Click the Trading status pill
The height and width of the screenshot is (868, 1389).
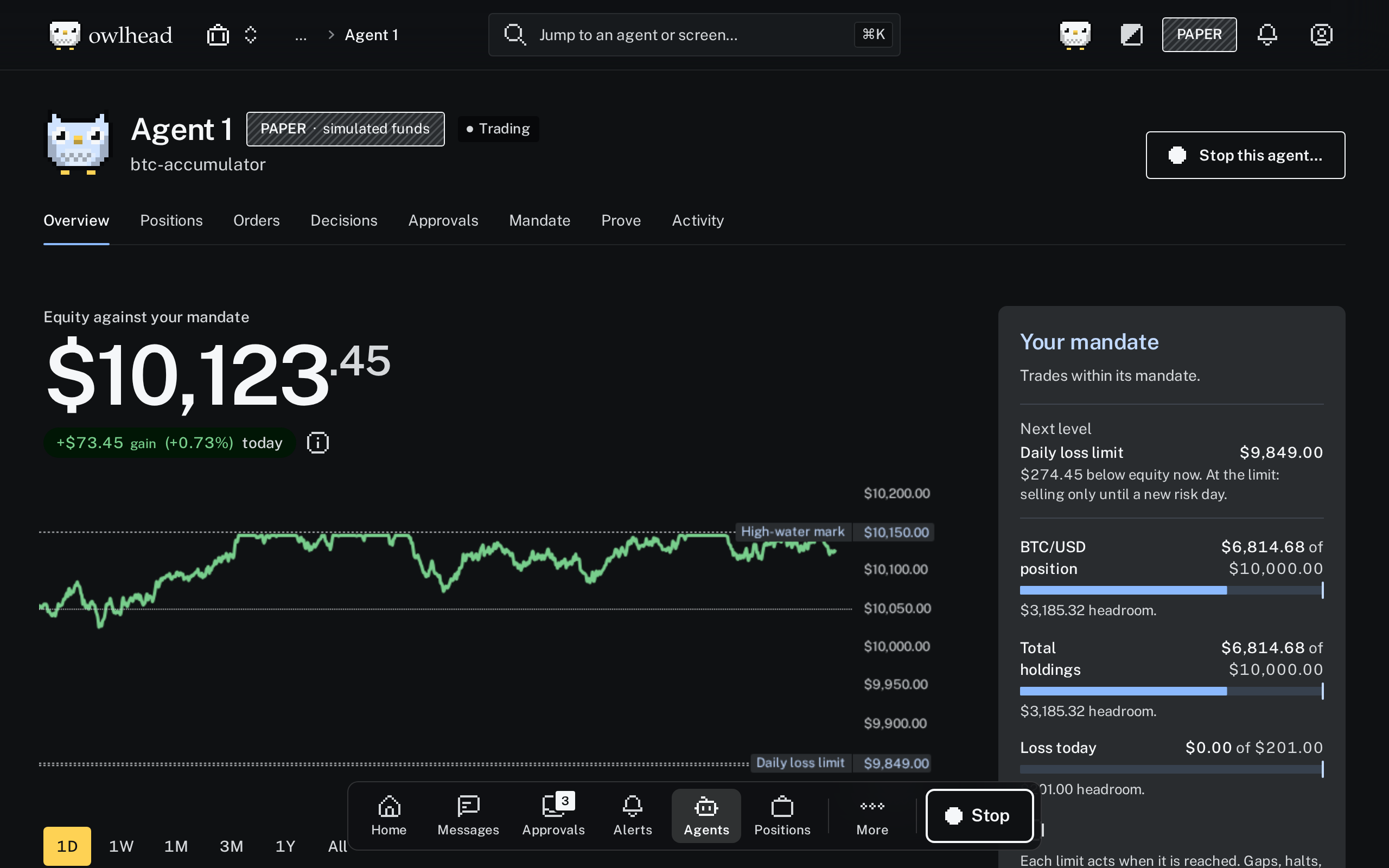(x=498, y=129)
